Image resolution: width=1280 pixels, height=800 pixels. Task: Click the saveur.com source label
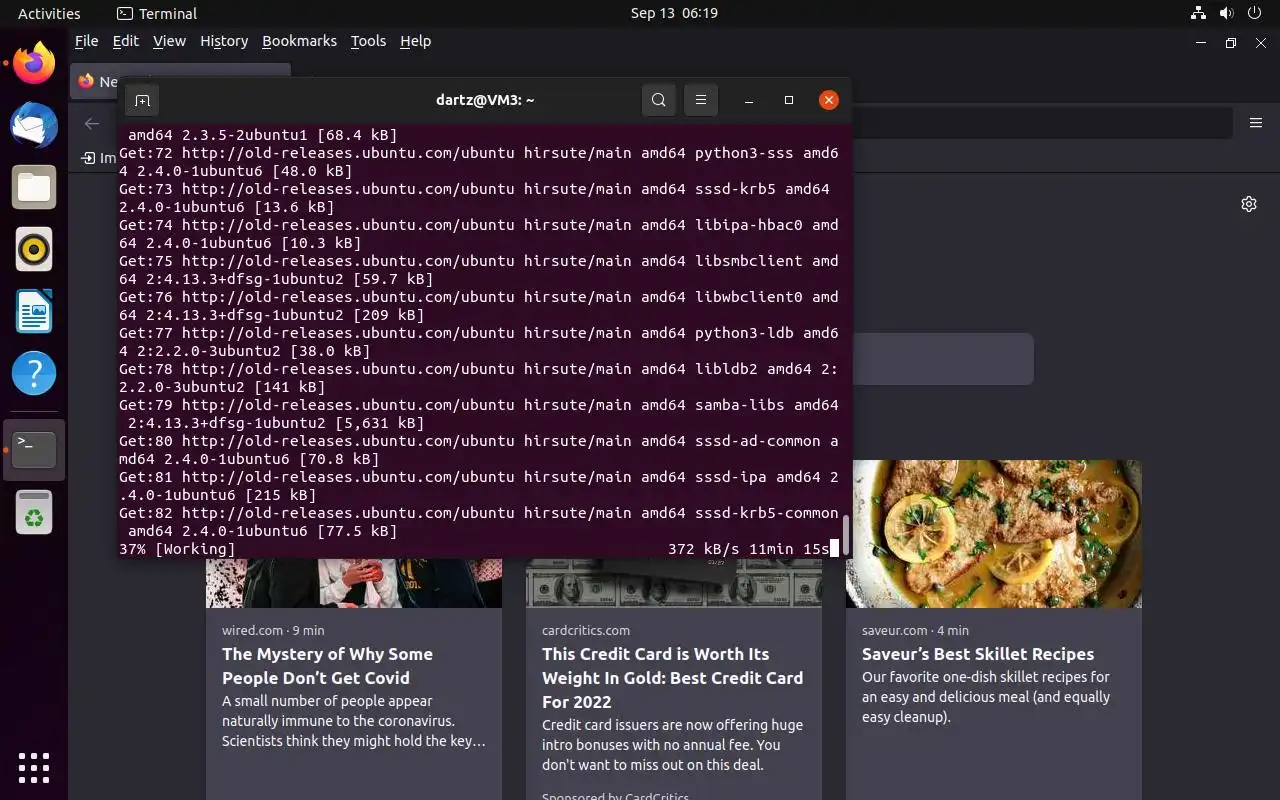[895, 630]
